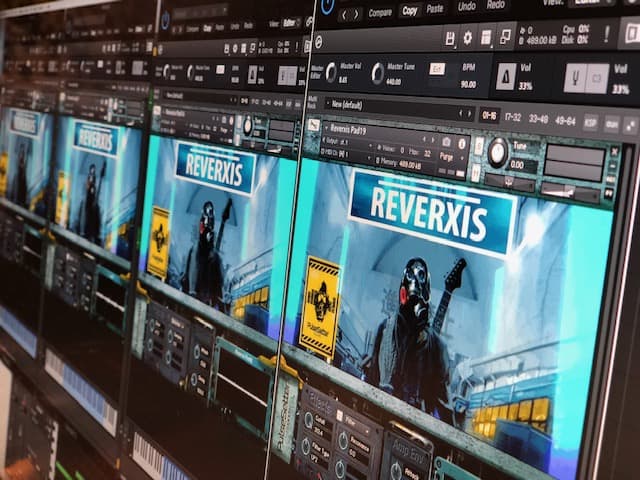
Task: Click the Resonance knob
Action: tap(344, 440)
